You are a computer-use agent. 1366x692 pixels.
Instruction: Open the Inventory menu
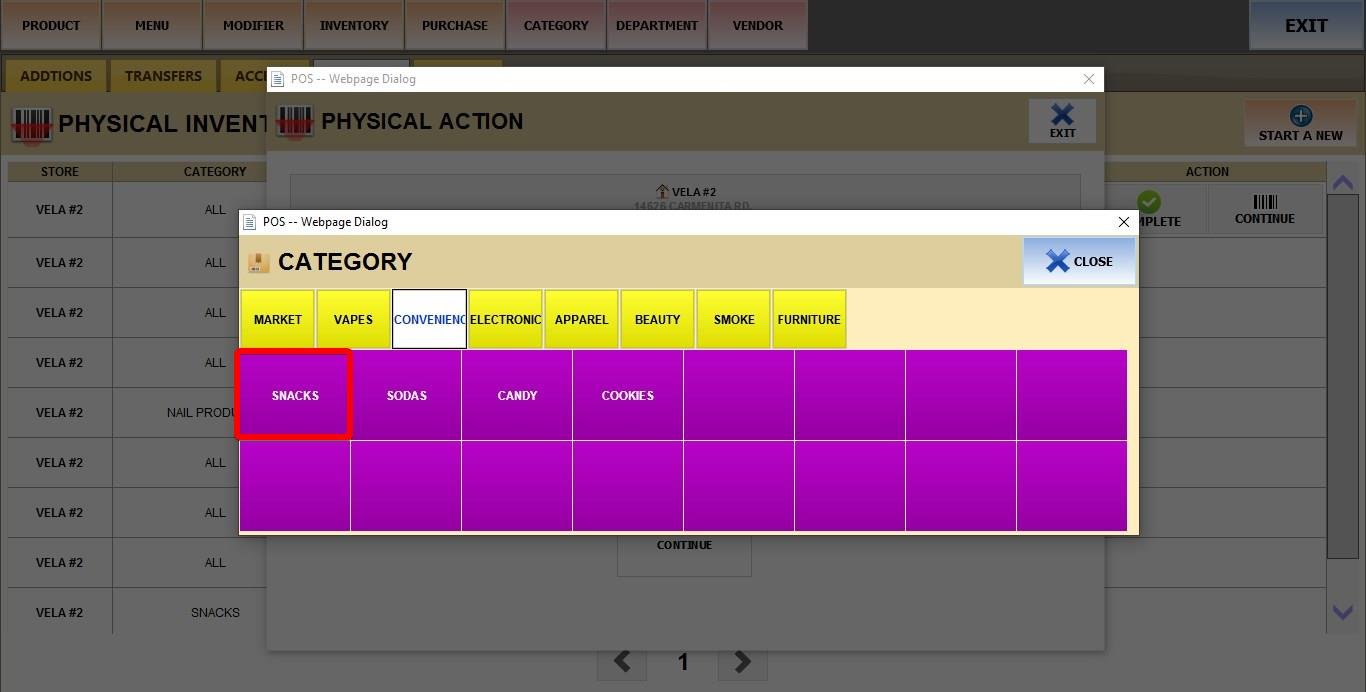coord(354,25)
